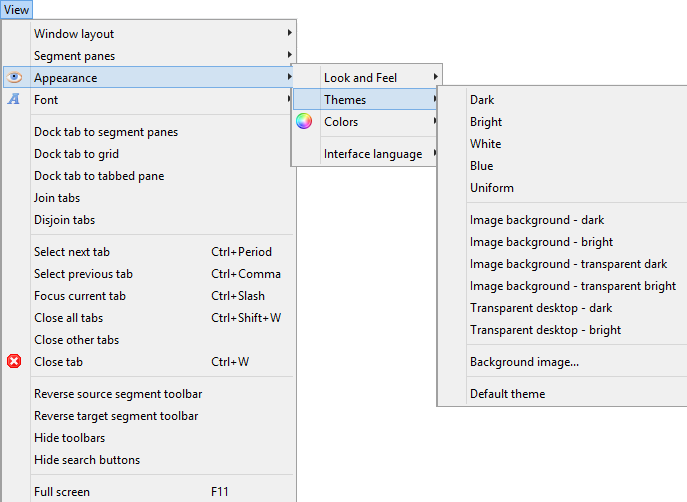Open the Interface language submenu
The image size is (687, 502).
tap(372, 154)
